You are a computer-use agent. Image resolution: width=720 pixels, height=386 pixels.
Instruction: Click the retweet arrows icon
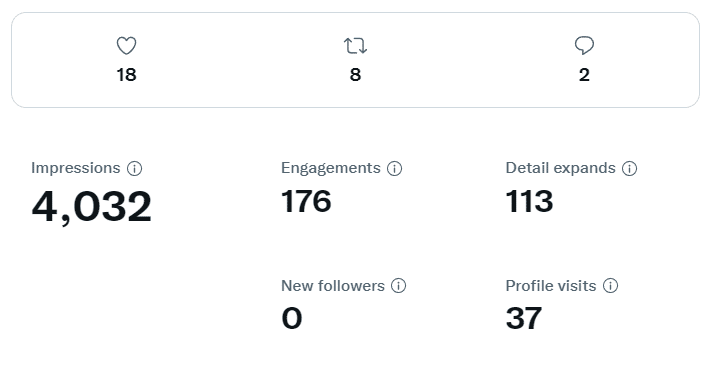coord(355,46)
